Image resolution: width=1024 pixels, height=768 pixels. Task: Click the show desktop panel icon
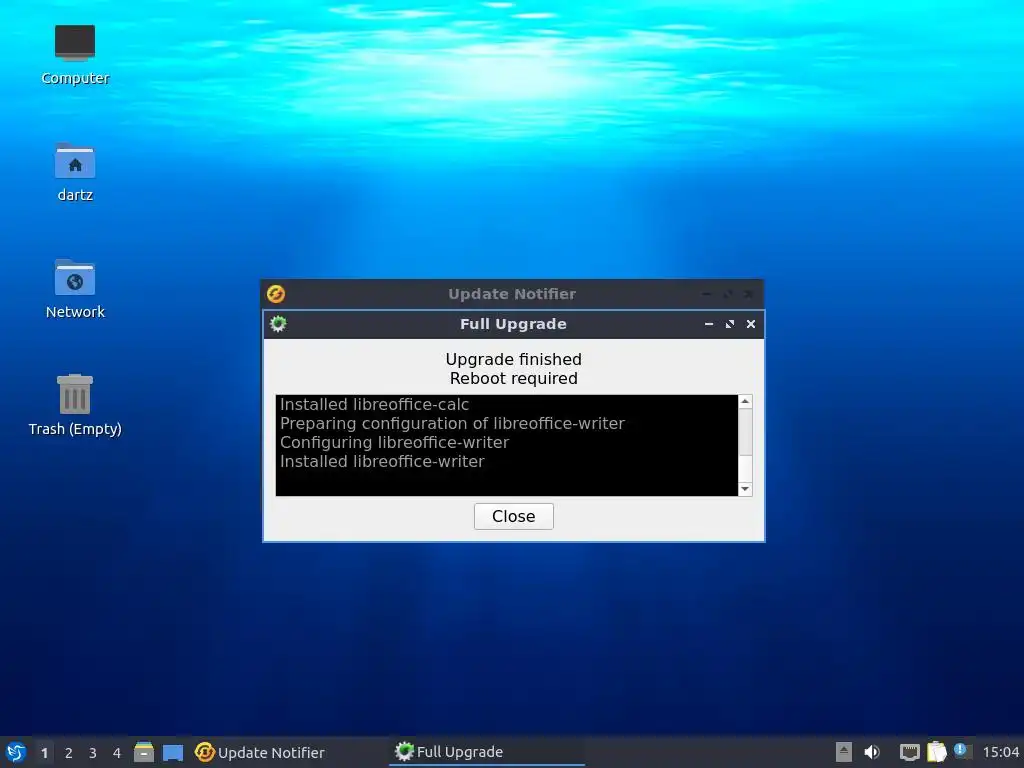[172, 752]
